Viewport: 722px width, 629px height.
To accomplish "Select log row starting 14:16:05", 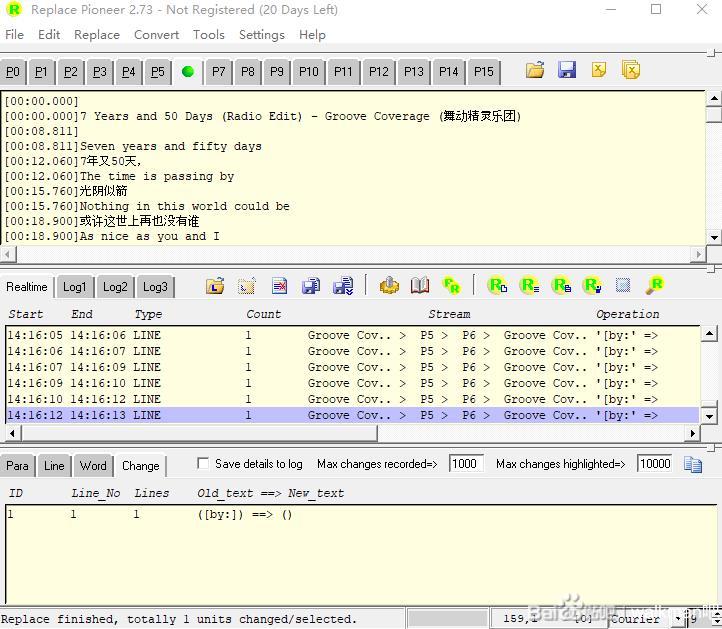I will 353,335.
